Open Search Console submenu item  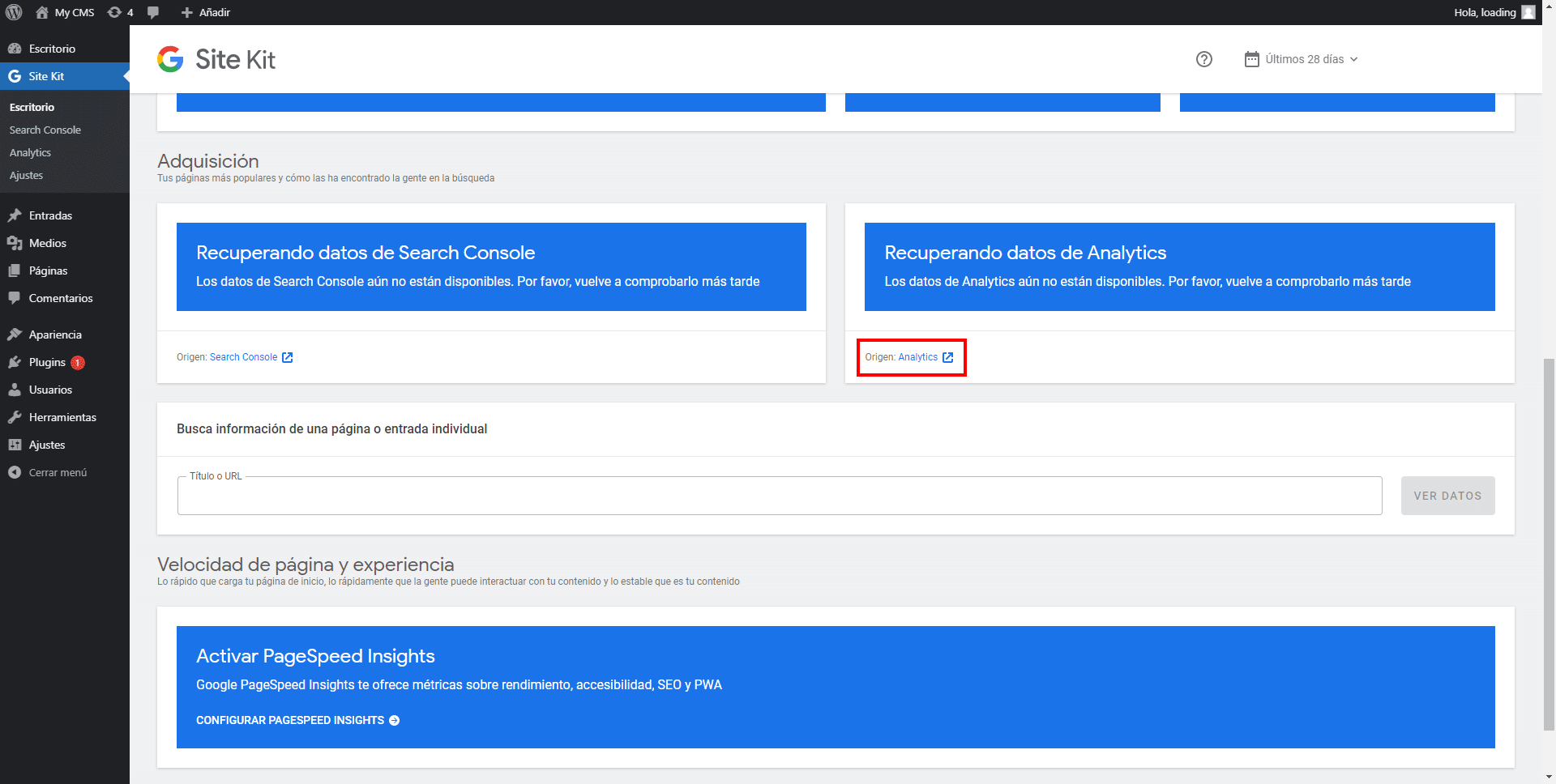click(45, 130)
